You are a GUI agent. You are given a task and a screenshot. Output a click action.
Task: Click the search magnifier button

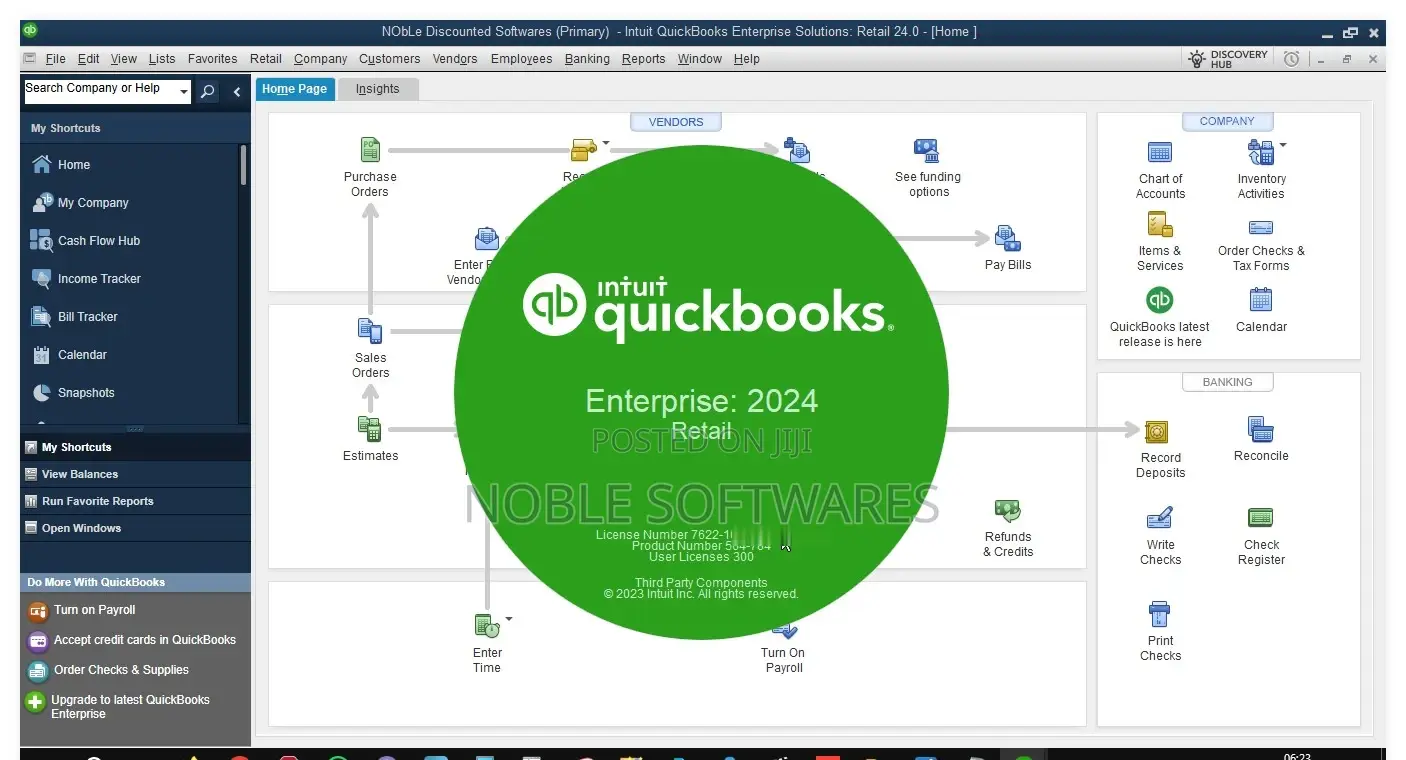point(207,92)
